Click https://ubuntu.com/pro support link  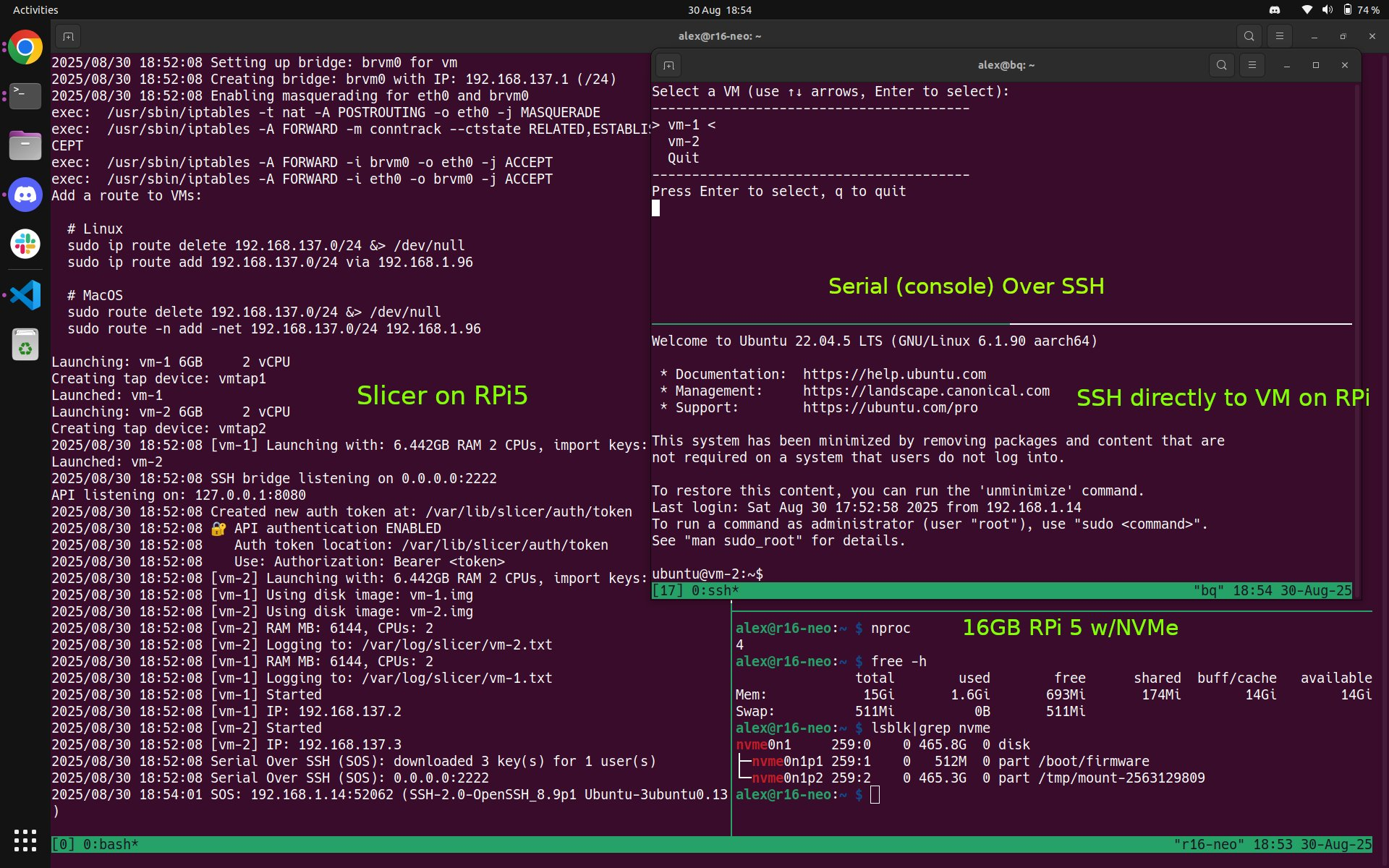click(x=890, y=408)
